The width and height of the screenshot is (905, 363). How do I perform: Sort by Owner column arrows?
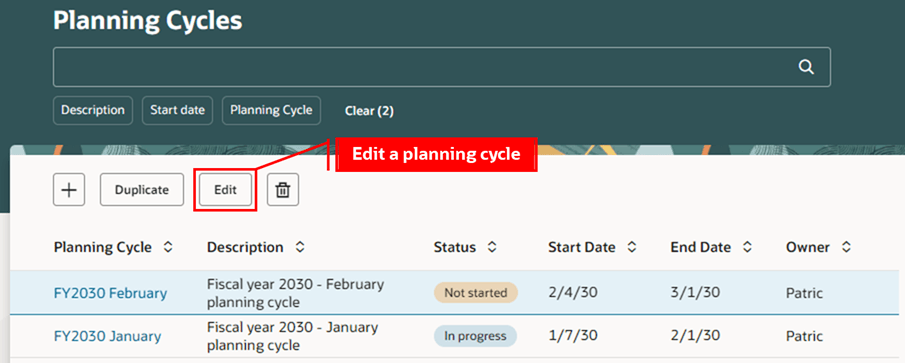(x=846, y=248)
